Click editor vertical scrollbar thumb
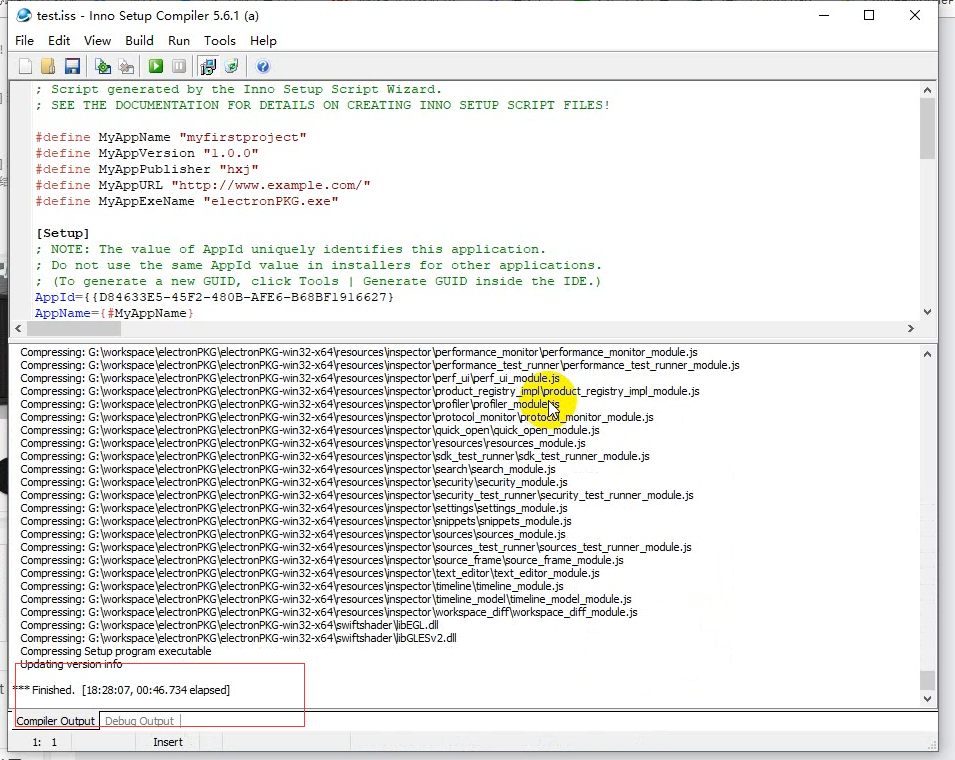Viewport: 955px width, 760px height. tap(927, 128)
